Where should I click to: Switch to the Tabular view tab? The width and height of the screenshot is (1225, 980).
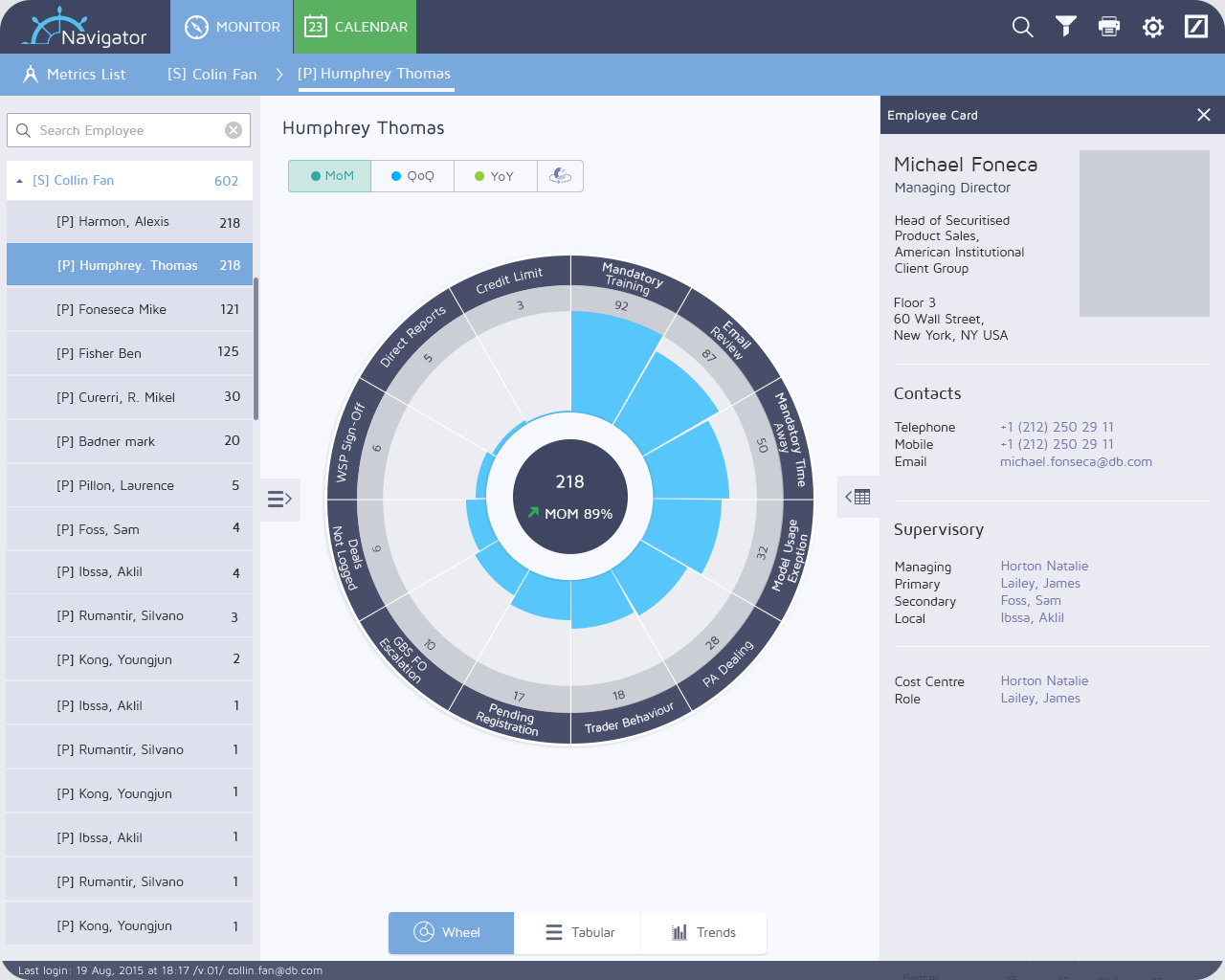coord(578,932)
